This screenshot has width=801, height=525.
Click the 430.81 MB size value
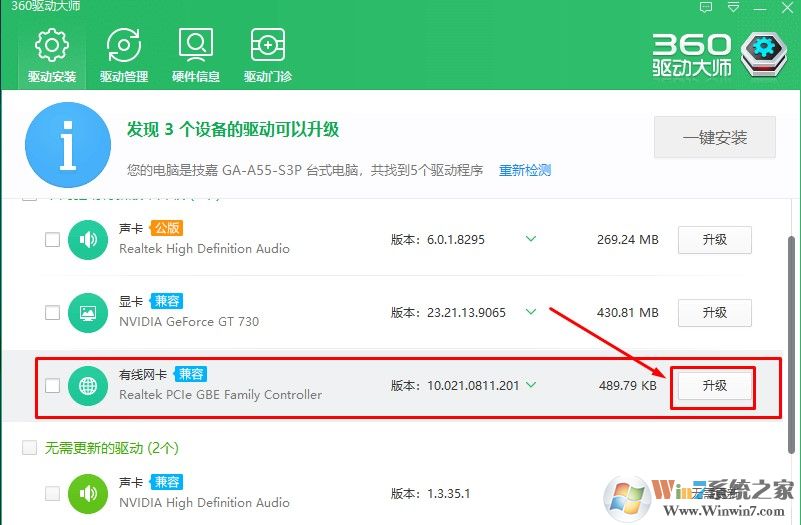(627, 313)
